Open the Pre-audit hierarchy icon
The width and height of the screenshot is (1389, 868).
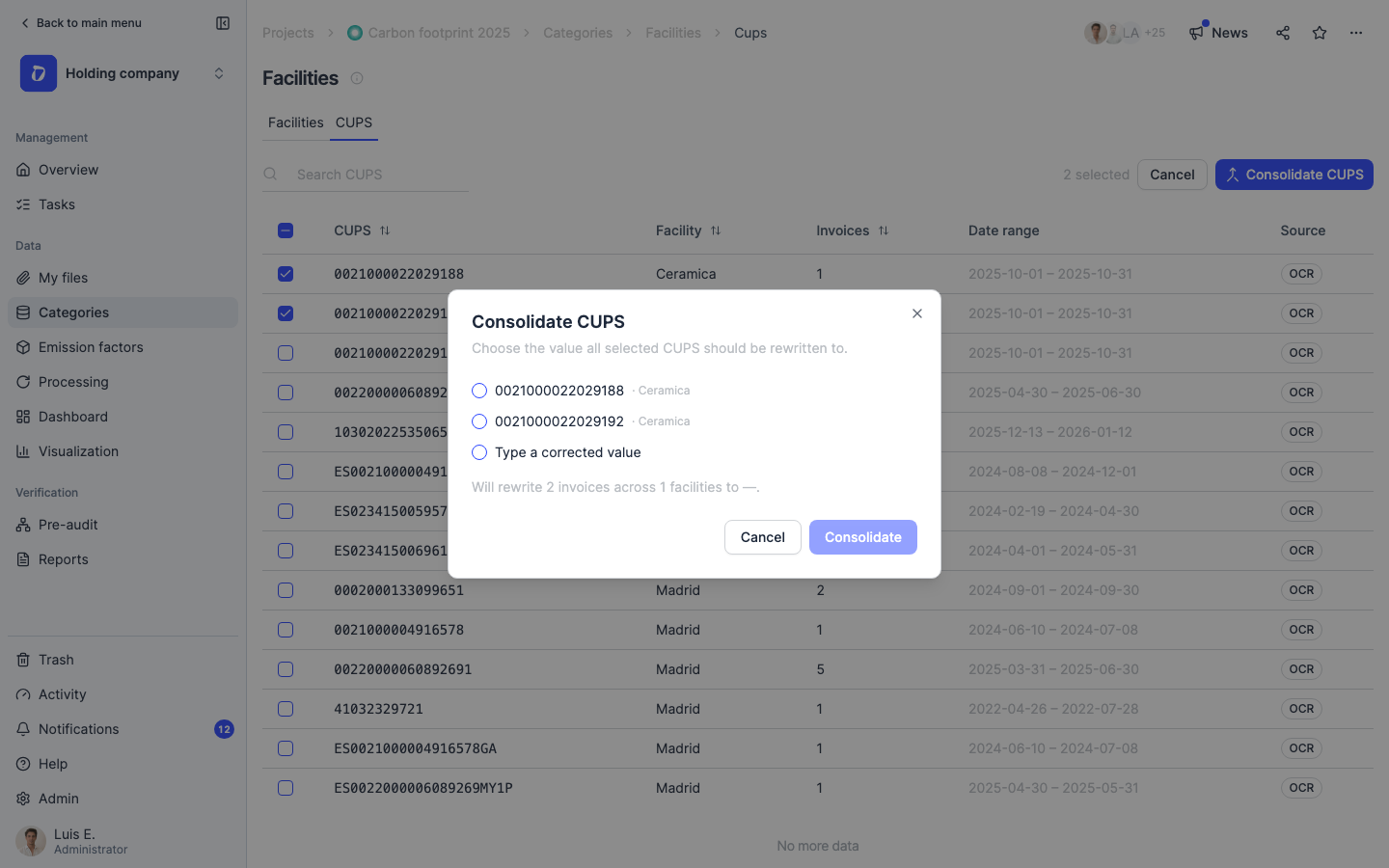pos(23,525)
